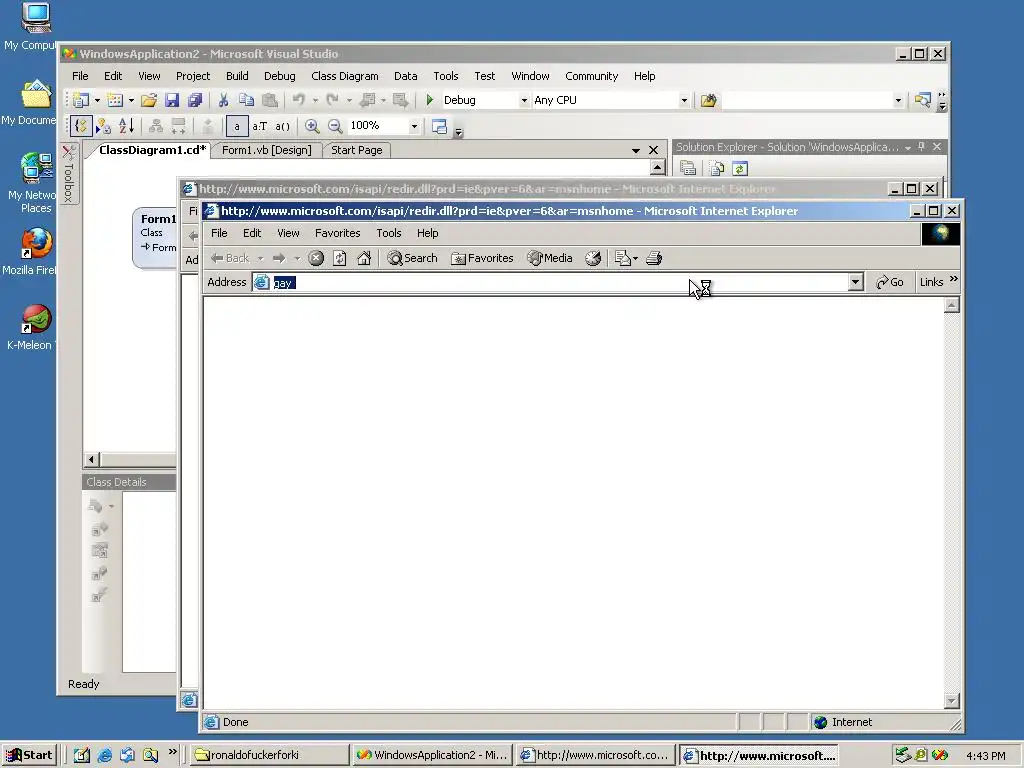Image resolution: width=1024 pixels, height=768 pixels.
Task: Click the class diagram horizontal scrollbar left arrow
Action: [91, 460]
